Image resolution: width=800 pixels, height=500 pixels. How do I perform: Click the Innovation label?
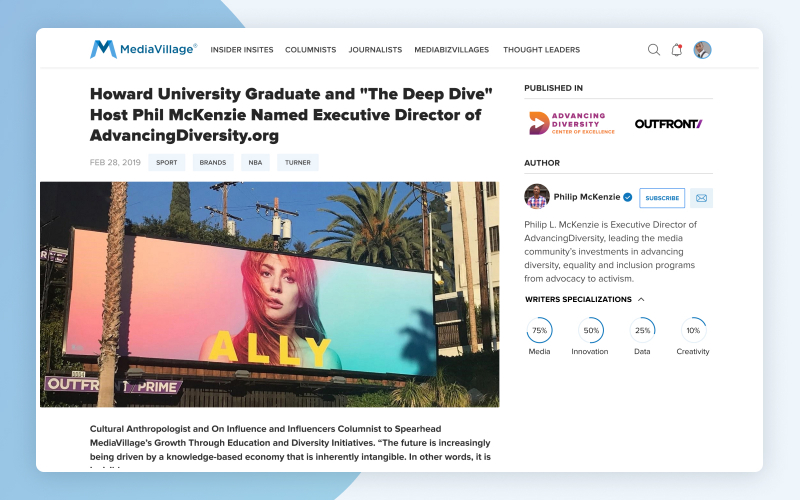pyautogui.click(x=590, y=352)
